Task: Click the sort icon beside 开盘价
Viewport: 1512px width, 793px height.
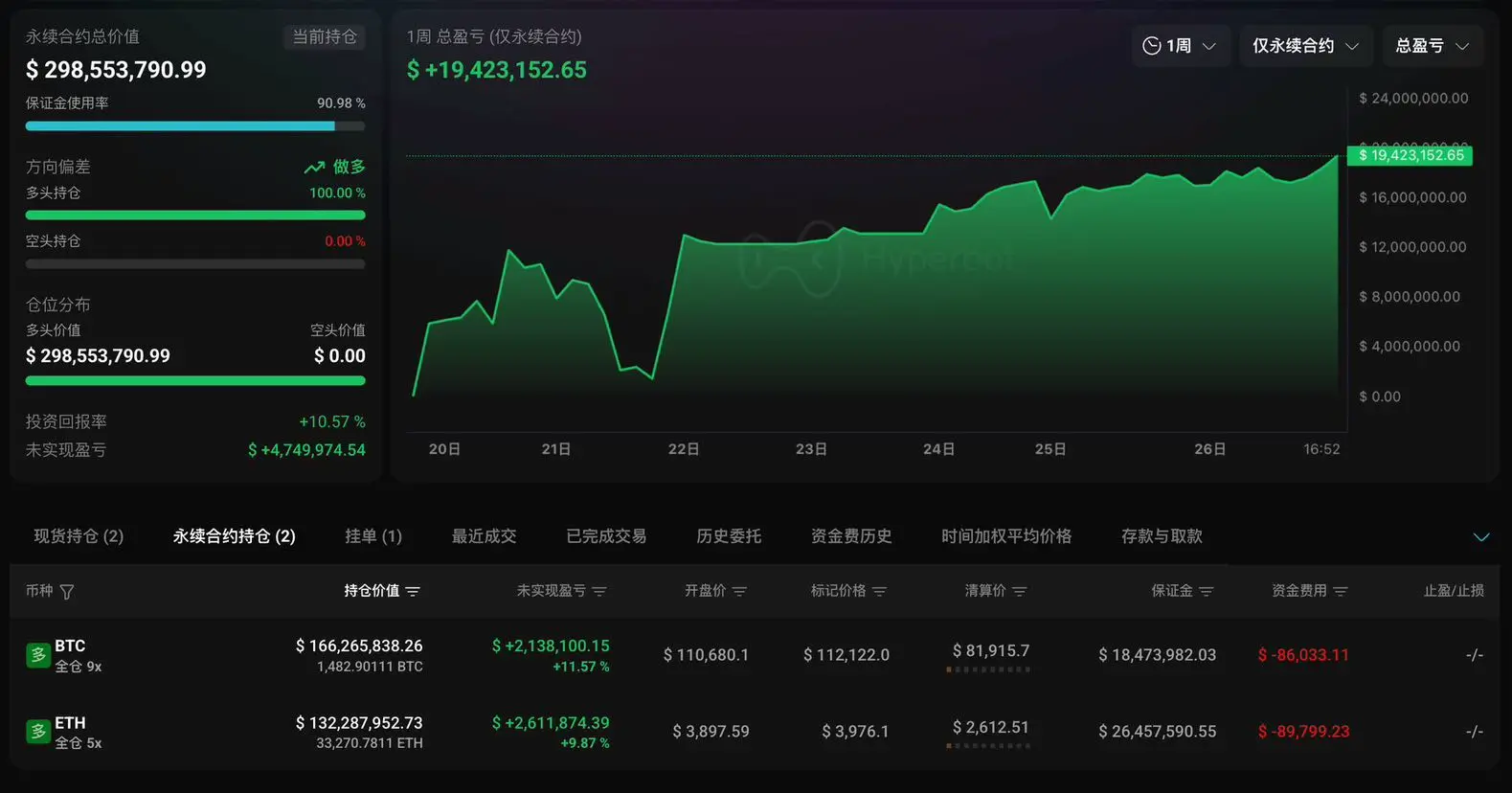Action: coord(739,592)
